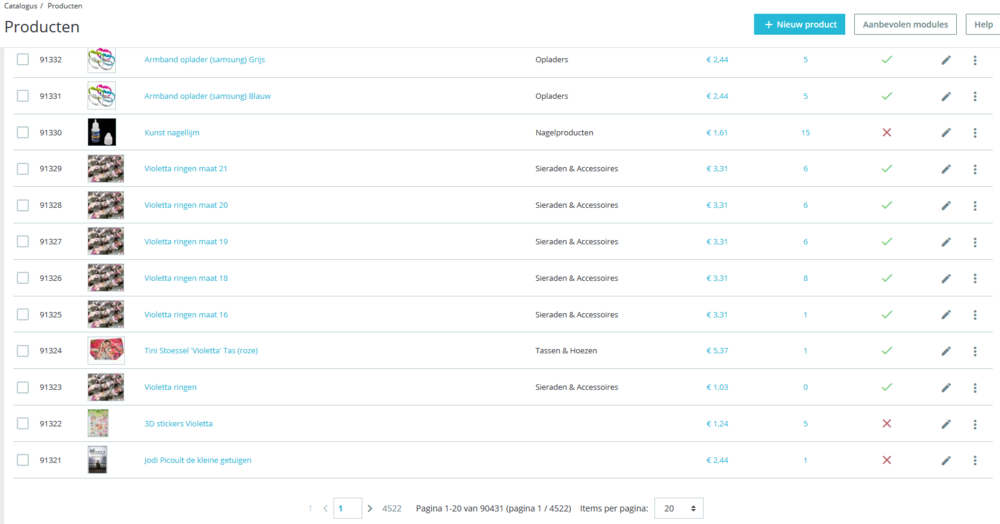The width and height of the screenshot is (1000, 524).
Task: Open more actions menu for product 91331
Action: point(974,96)
